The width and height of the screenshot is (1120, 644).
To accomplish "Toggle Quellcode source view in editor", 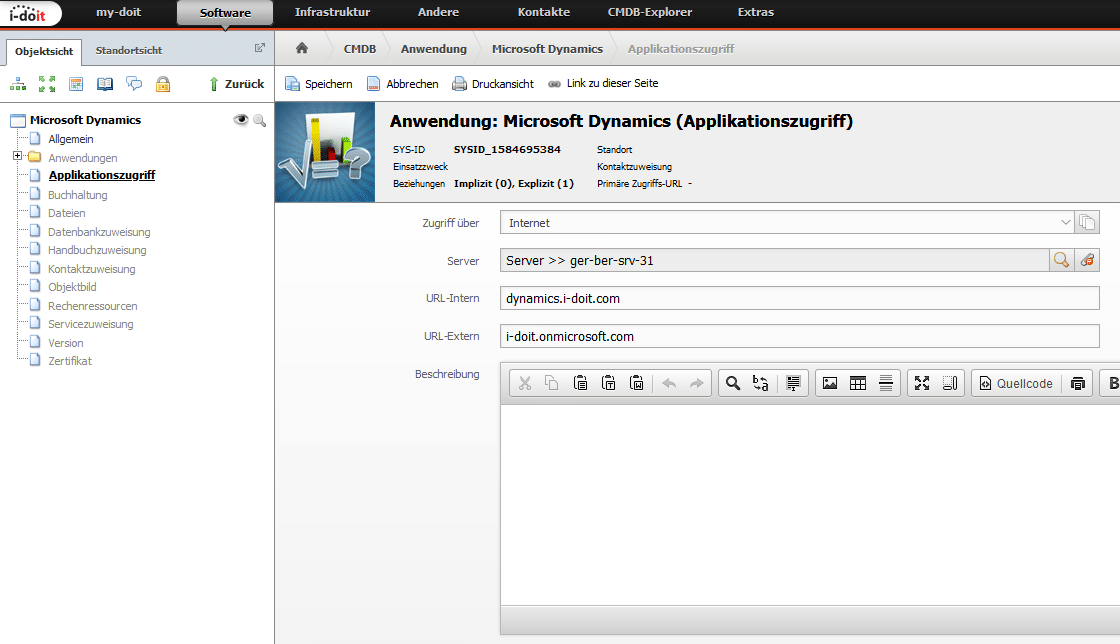I will pos(1016,383).
